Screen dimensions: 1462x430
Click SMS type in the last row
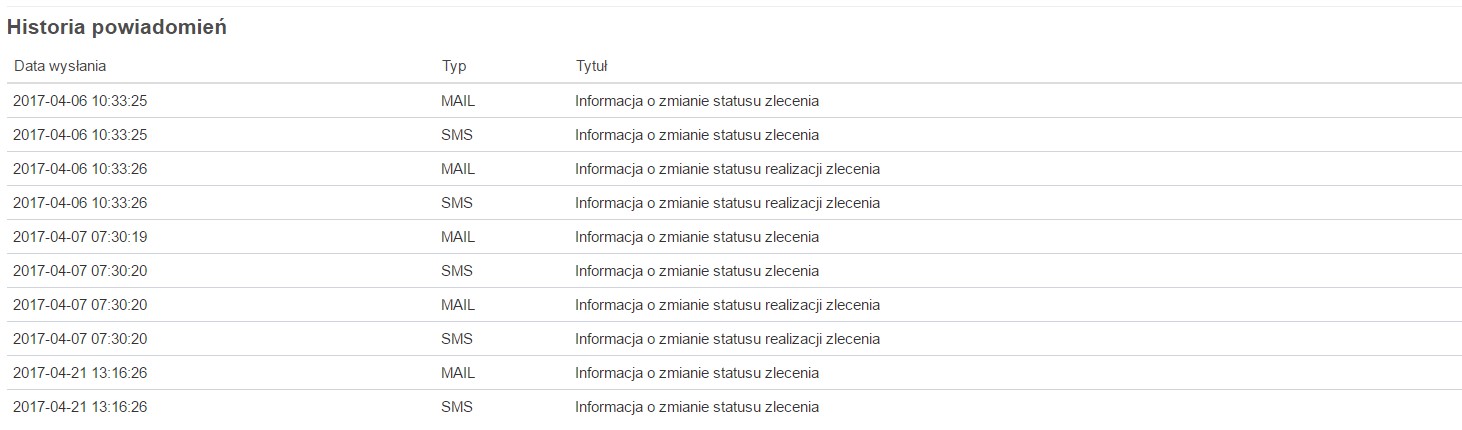pos(456,407)
